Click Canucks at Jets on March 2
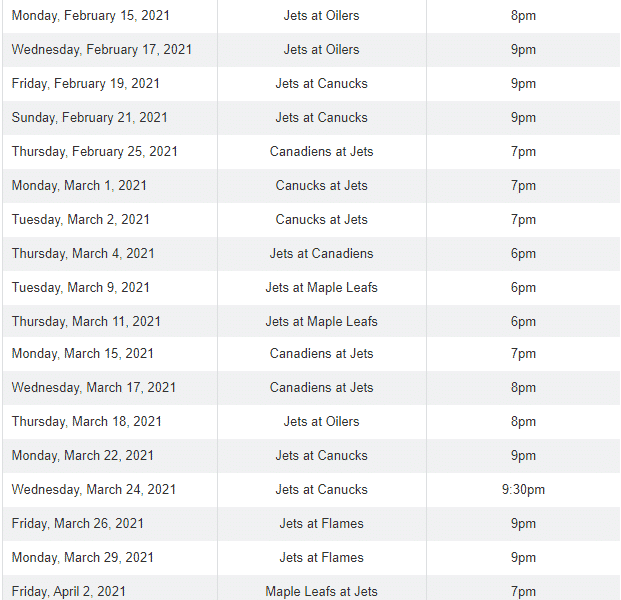 pos(321,220)
